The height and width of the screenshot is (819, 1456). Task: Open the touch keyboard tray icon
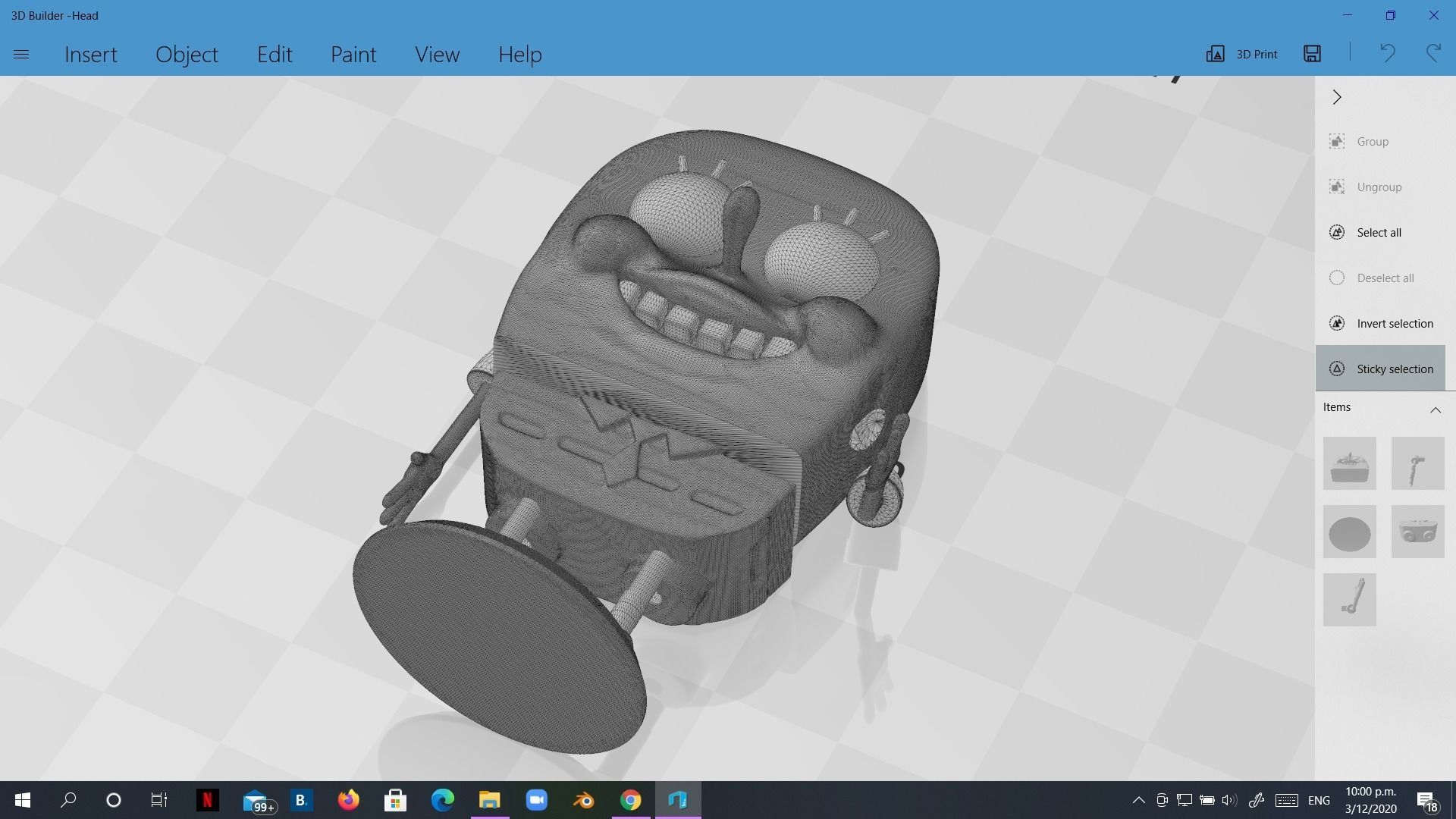tap(1286, 800)
